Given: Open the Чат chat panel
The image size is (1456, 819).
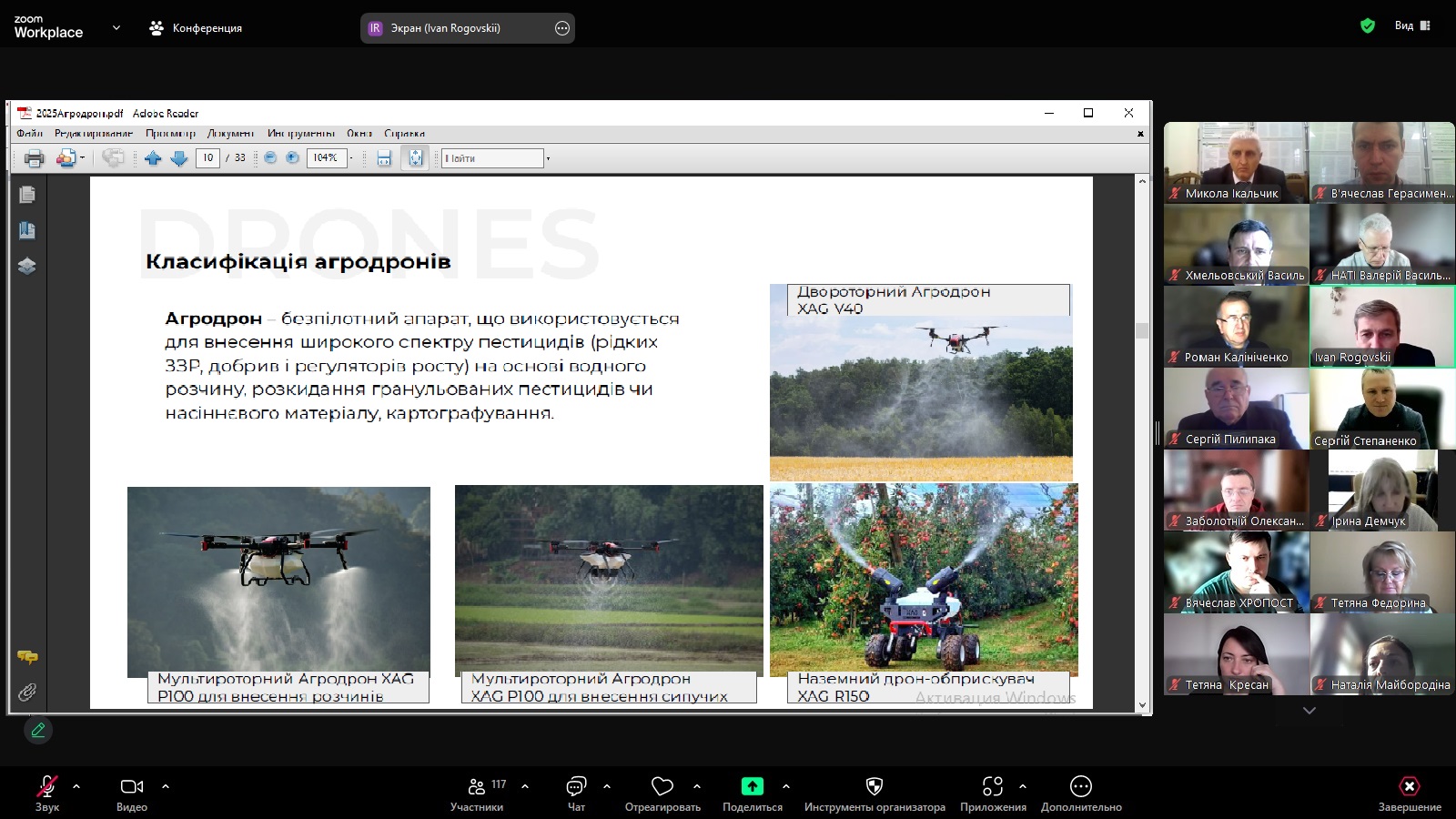Looking at the screenshot, I should pyautogui.click(x=576, y=787).
